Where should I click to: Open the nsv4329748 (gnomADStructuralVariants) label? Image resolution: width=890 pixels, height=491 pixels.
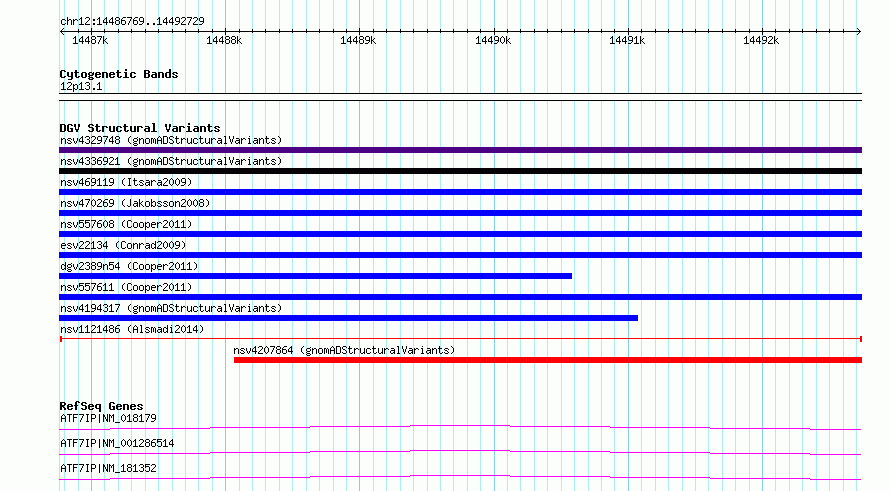171,140
